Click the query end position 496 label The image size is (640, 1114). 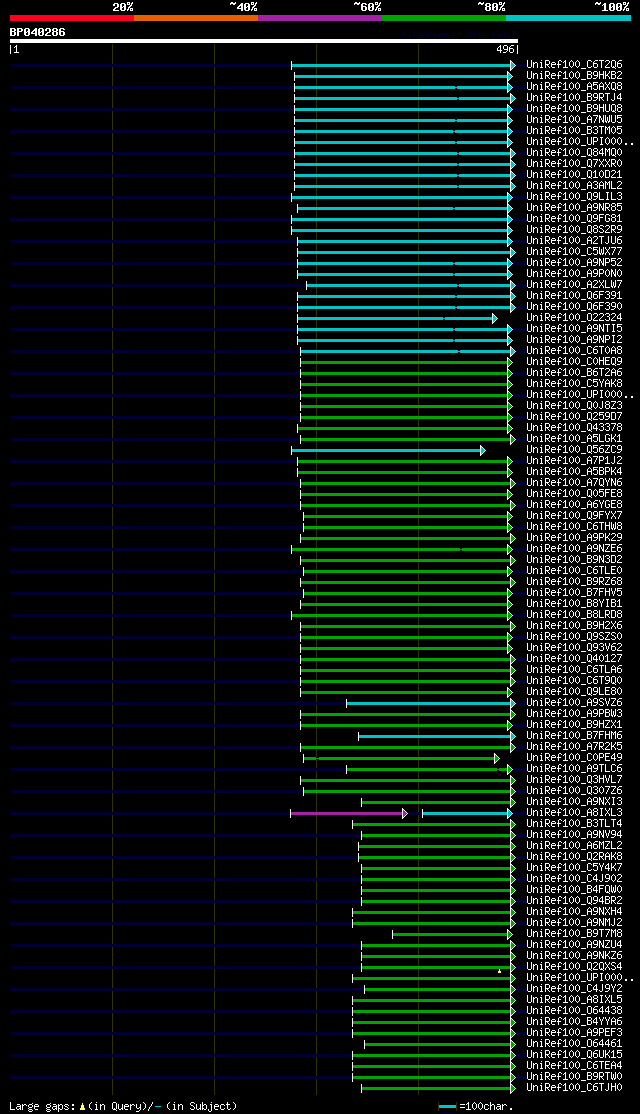(505, 50)
